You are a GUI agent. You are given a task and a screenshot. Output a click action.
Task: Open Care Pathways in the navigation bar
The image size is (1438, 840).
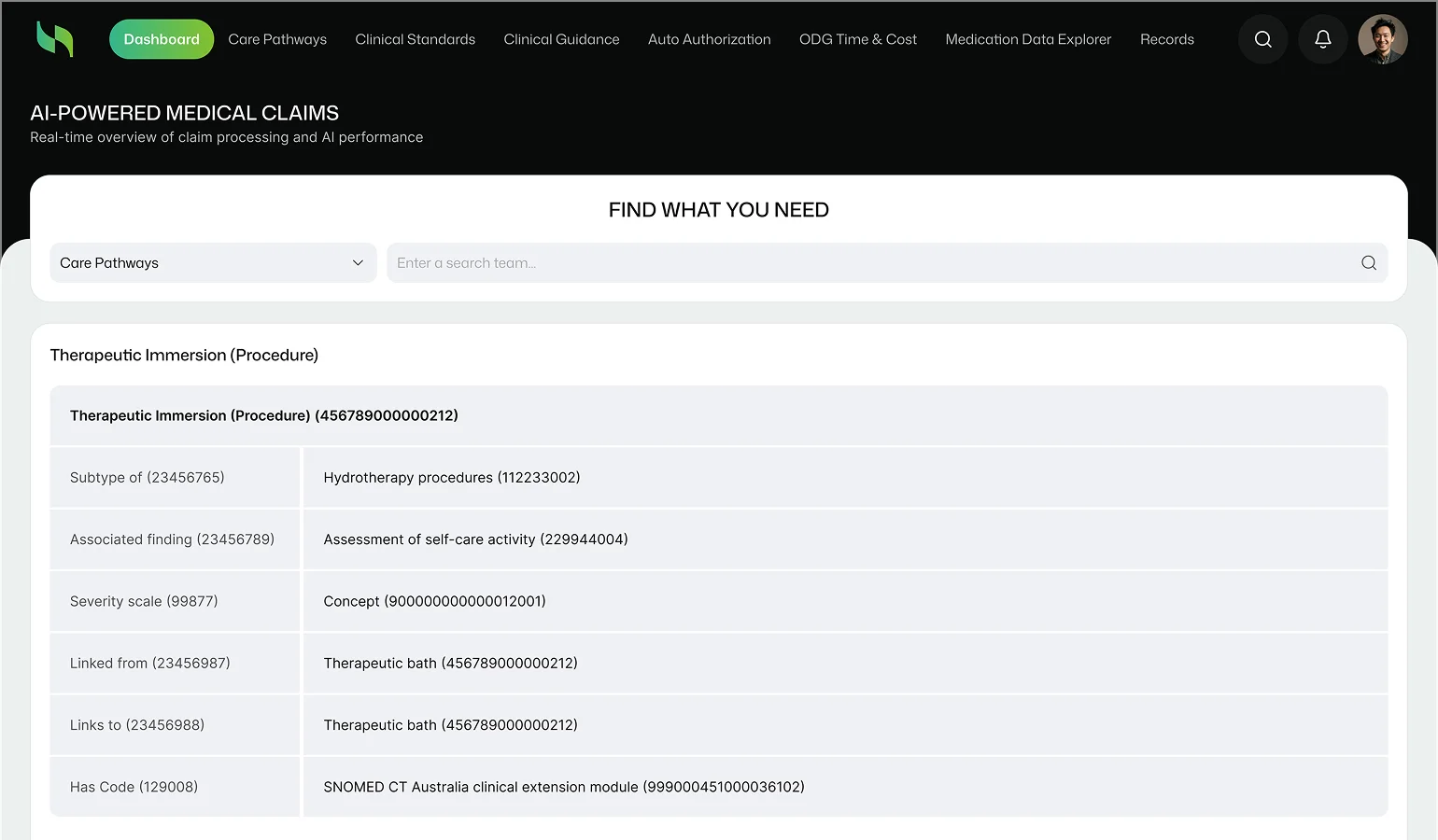coord(277,39)
